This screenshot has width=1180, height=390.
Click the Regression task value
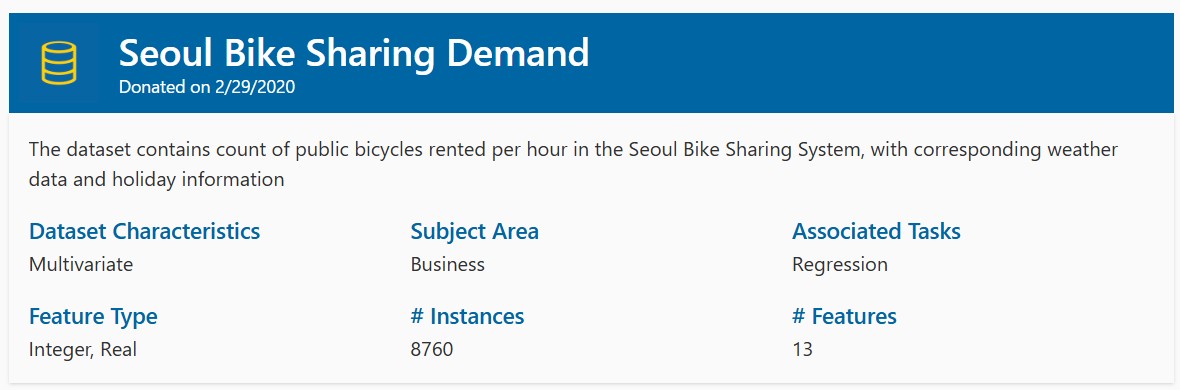pyautogui.click(x=840, y=264)
